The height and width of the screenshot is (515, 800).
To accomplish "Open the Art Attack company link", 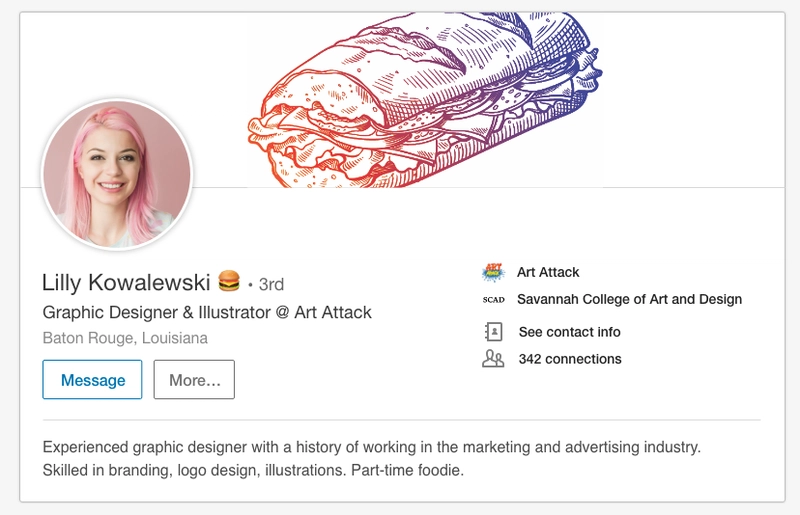I will [x=548, y=272].
